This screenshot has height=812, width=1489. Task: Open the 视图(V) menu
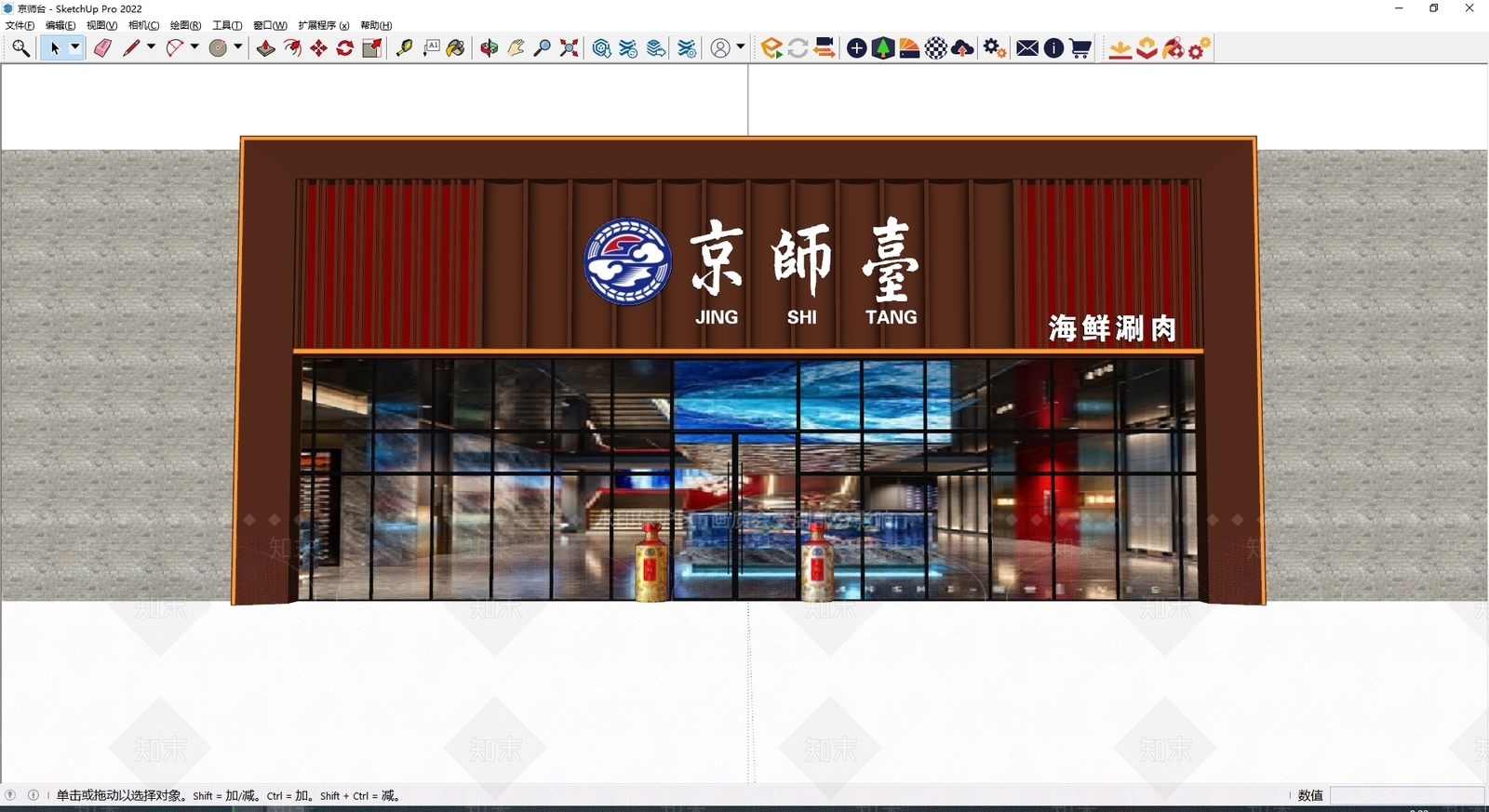[x=101, y=25]
